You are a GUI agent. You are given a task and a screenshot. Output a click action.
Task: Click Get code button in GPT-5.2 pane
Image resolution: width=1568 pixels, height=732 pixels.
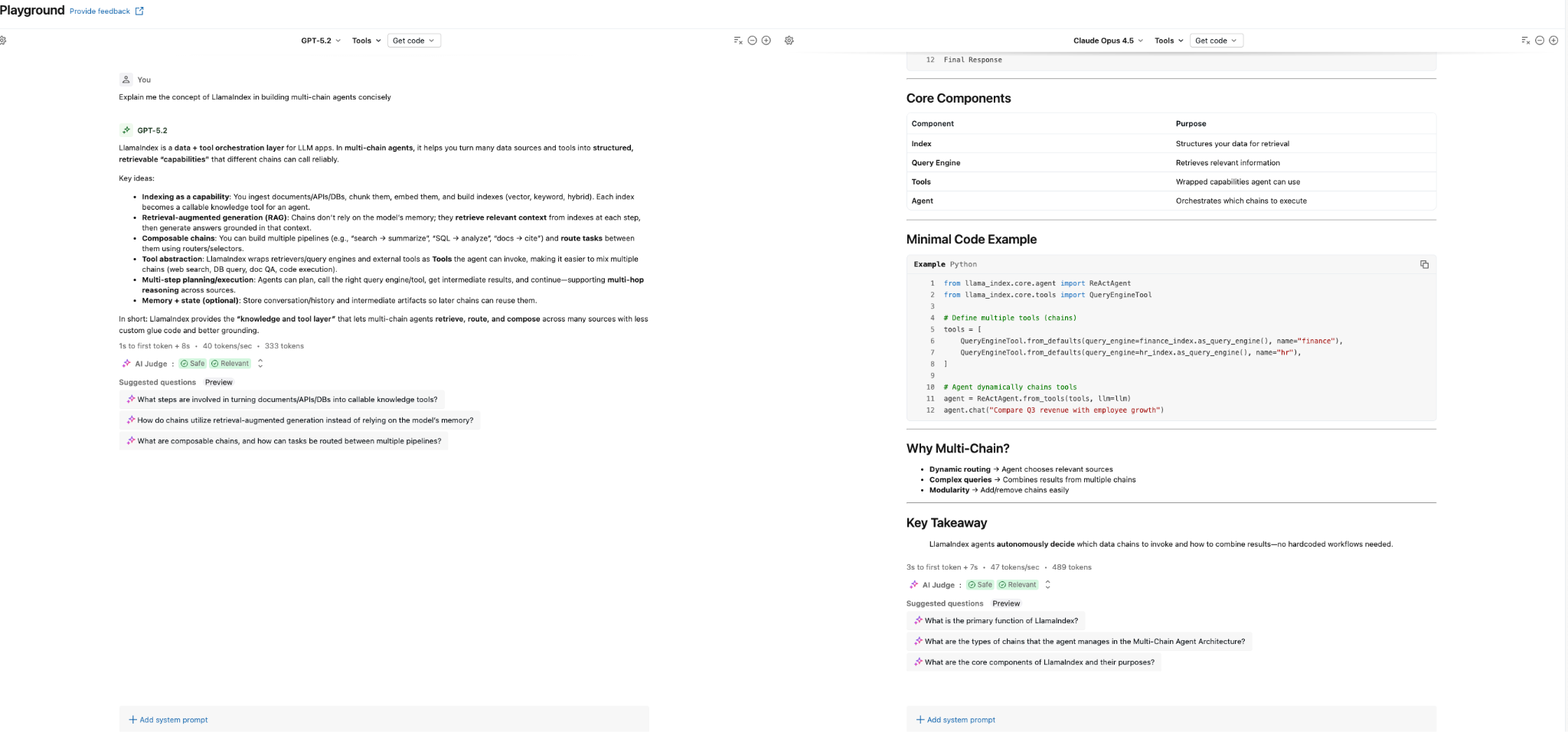[413, 41]
